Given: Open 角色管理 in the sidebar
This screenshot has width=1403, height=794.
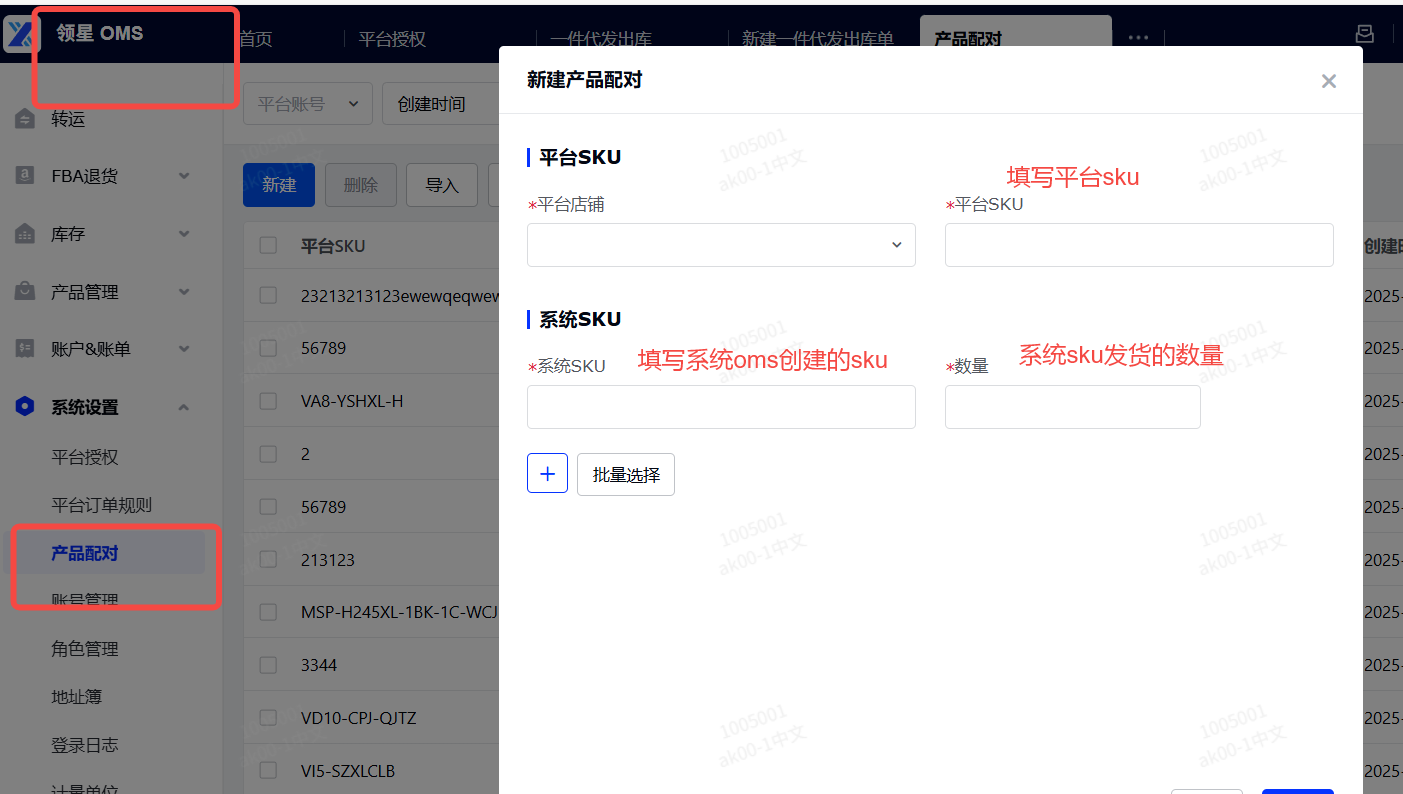Looking at the screenshot, I should click(x=85, y=649).
